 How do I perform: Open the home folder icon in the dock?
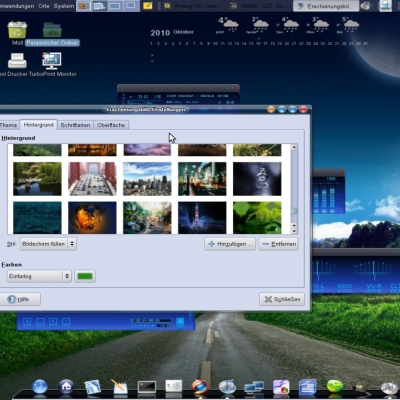66,387
